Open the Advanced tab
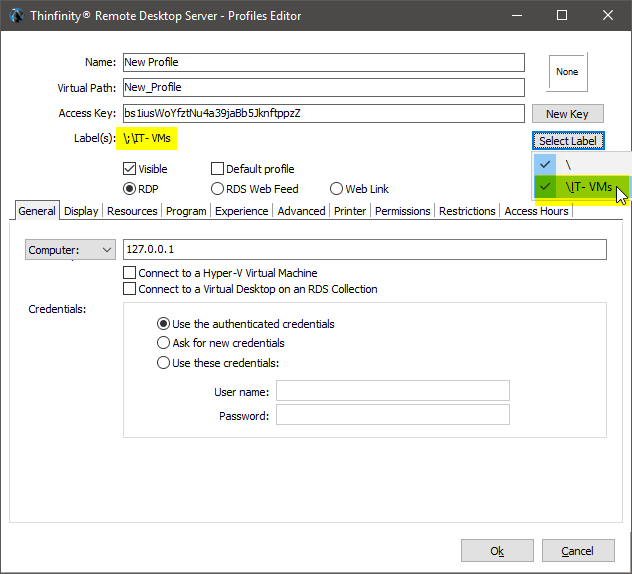This screenshot has height=574, width=632. pyautogui.click(x=301, y=211)
